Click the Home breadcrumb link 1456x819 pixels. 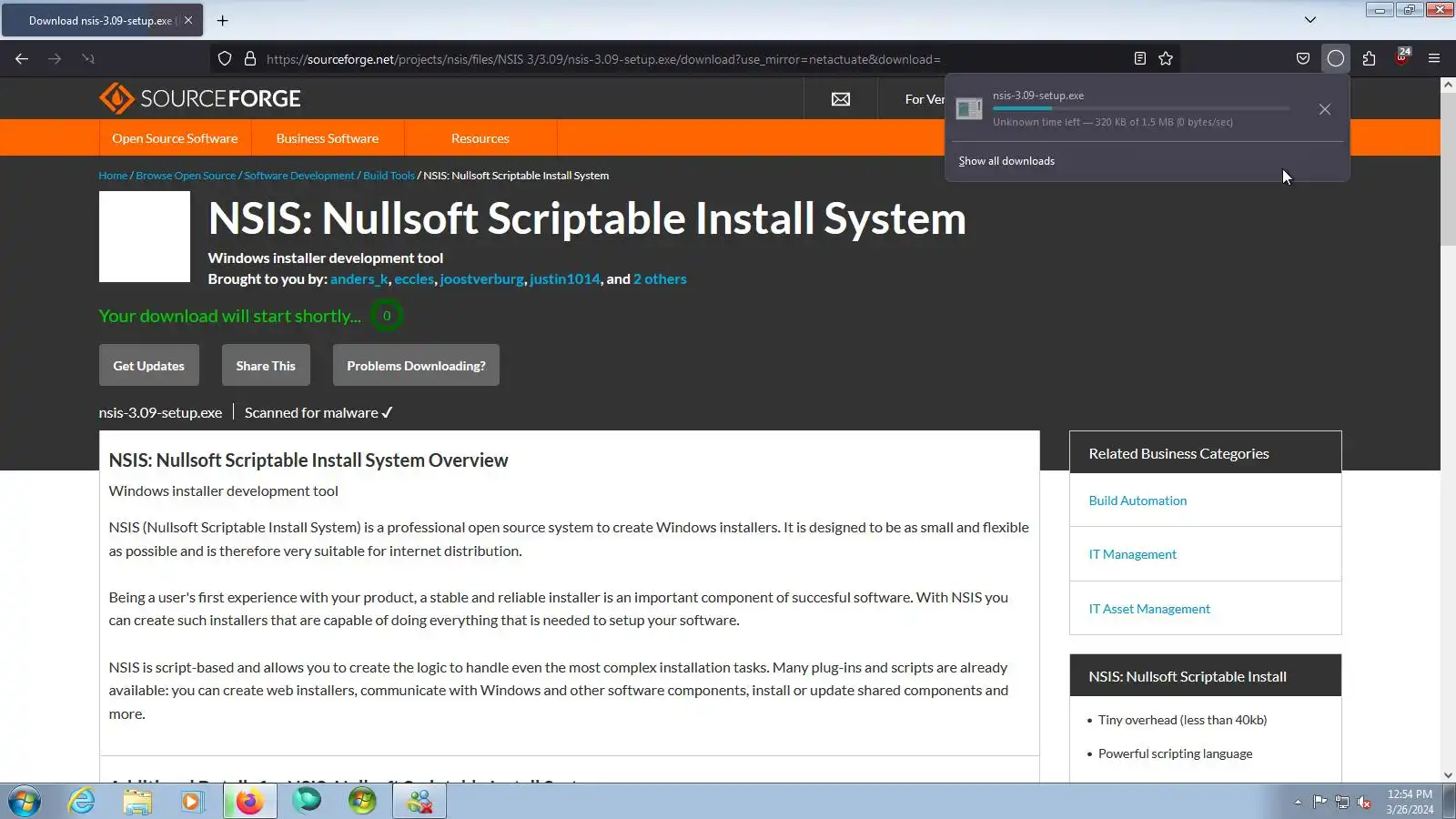[x=113, y=176]
